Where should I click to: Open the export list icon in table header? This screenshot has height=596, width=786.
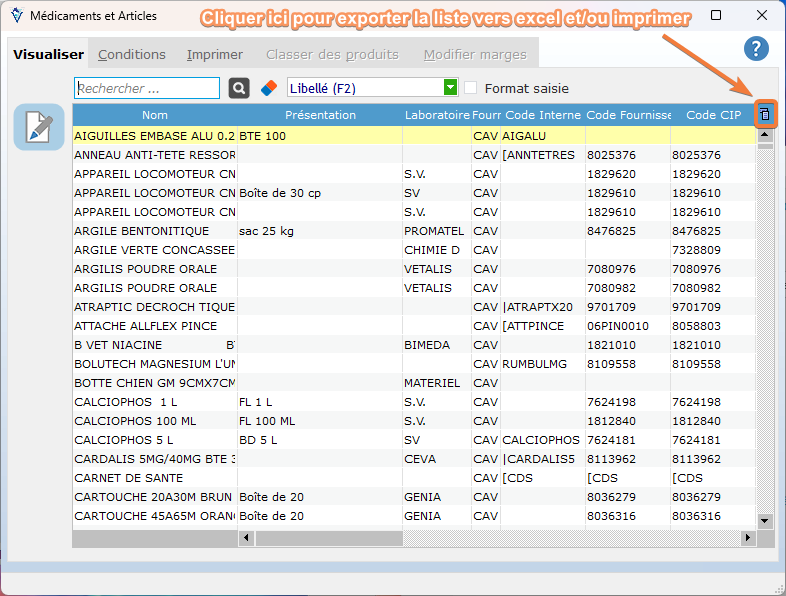tap(764, 114)
